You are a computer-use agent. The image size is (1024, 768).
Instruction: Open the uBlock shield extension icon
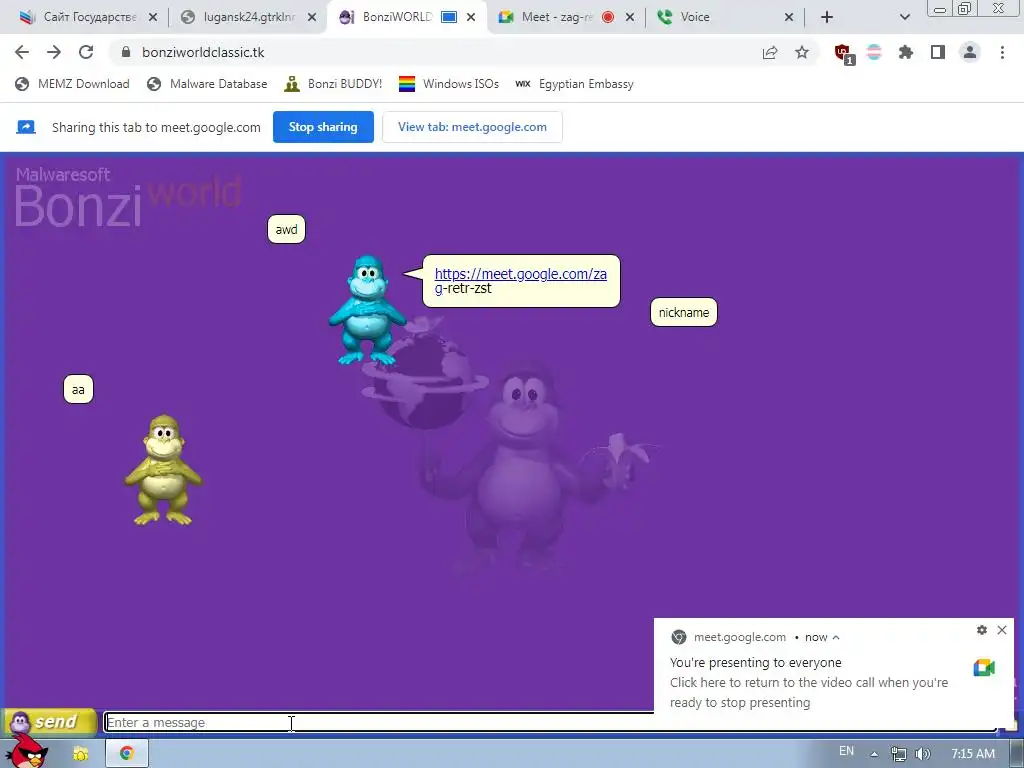click(x=843, y=53)
